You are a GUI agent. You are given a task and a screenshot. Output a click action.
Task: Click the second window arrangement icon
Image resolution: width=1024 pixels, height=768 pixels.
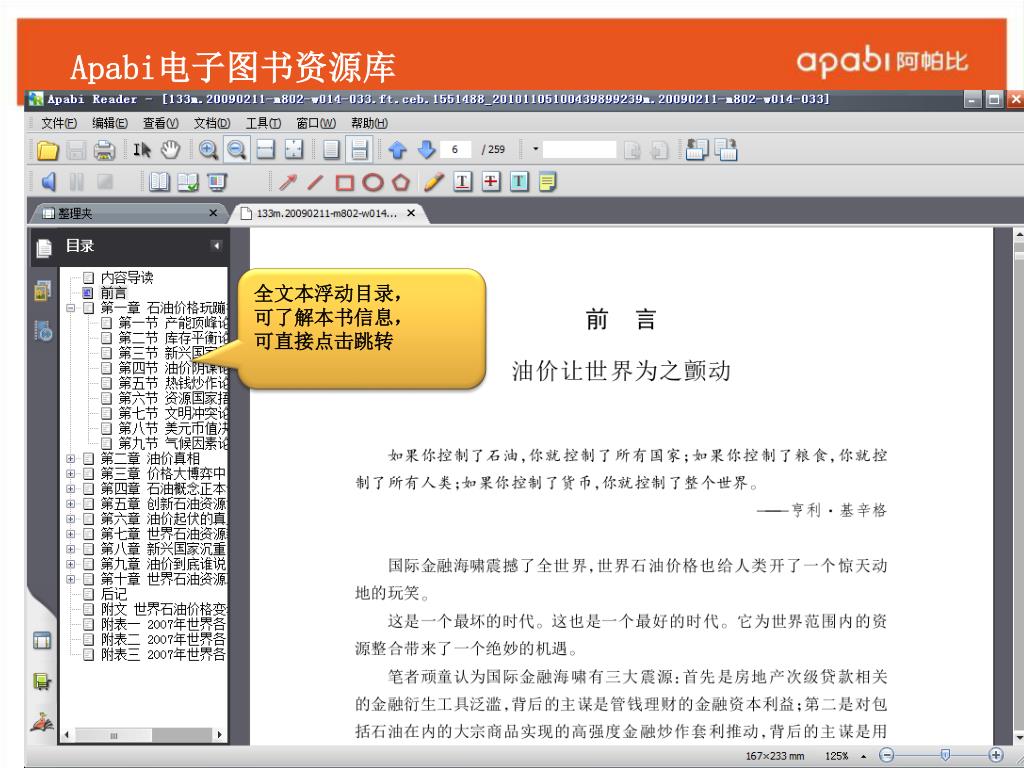click(x=726, y=150)
